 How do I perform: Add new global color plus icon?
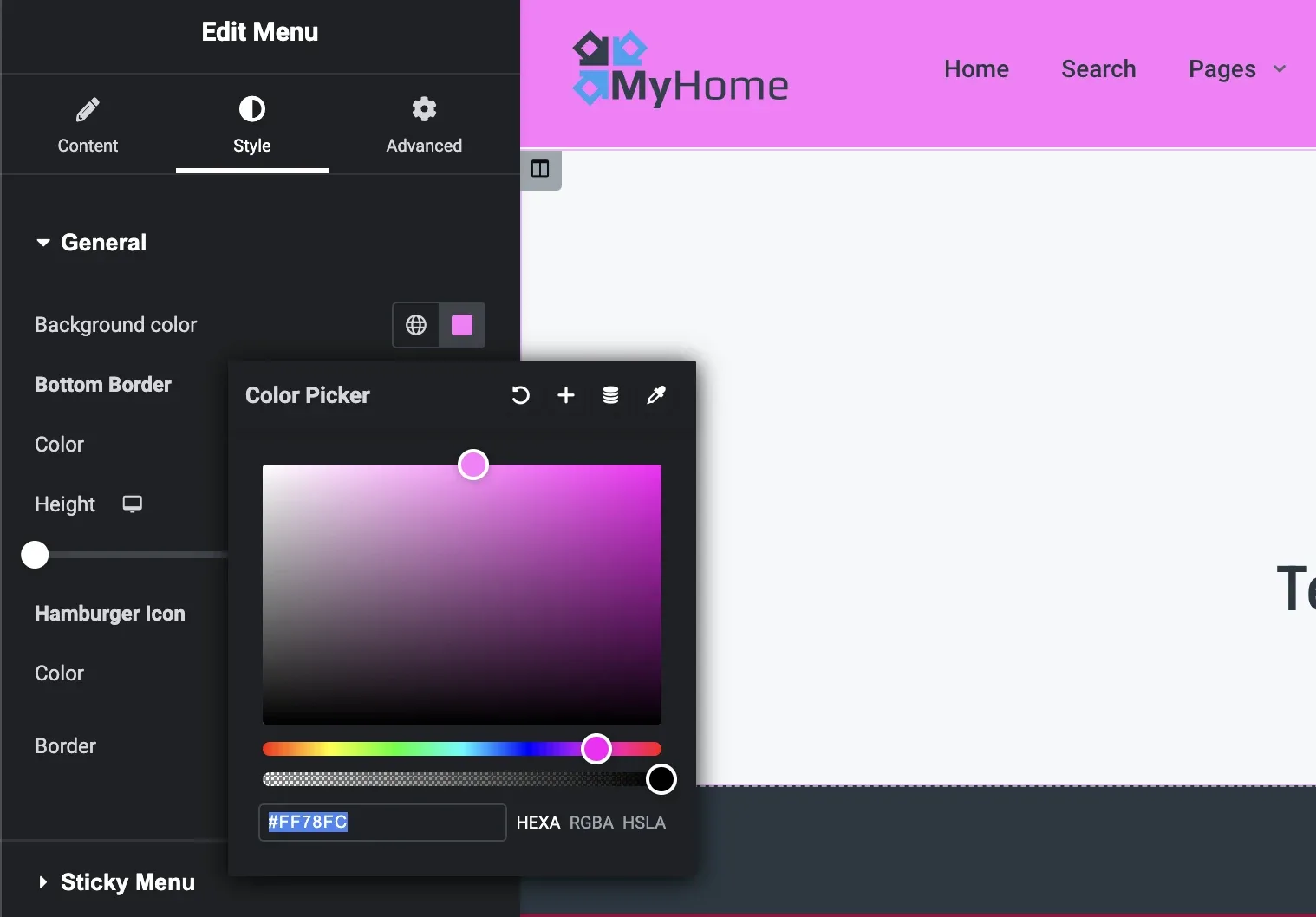pos(566,395)
